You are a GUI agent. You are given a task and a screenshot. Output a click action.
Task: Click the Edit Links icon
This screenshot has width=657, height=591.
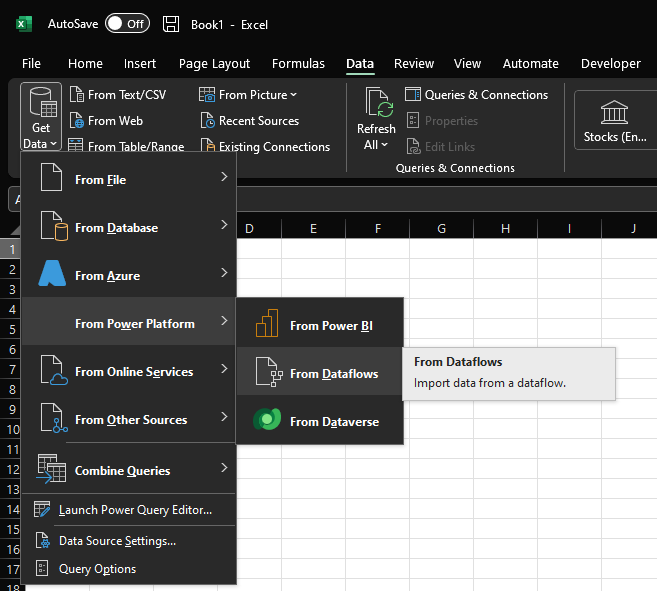[414, 146]
